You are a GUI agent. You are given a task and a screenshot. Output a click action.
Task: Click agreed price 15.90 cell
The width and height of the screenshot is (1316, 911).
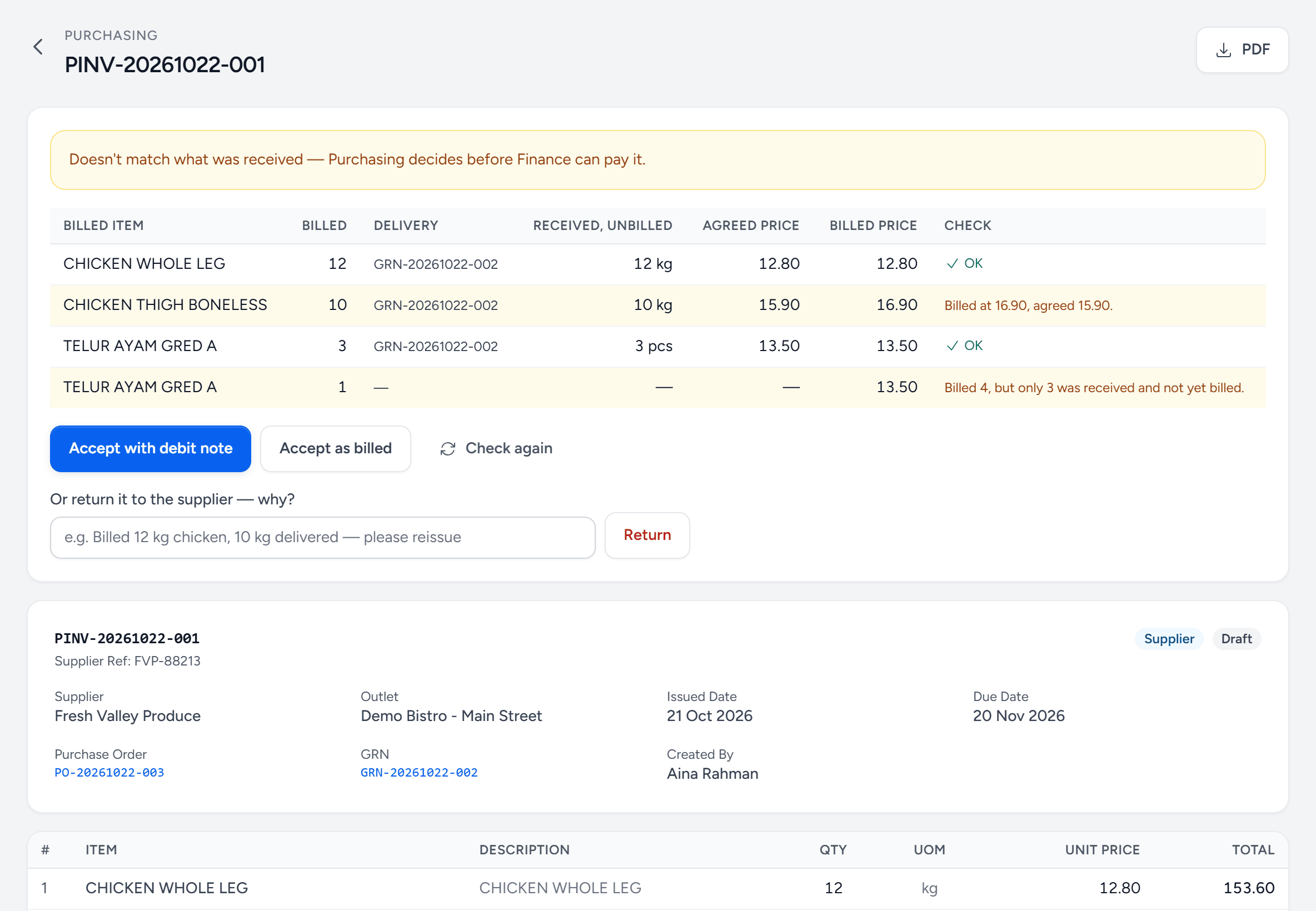[x=779, y=305]
